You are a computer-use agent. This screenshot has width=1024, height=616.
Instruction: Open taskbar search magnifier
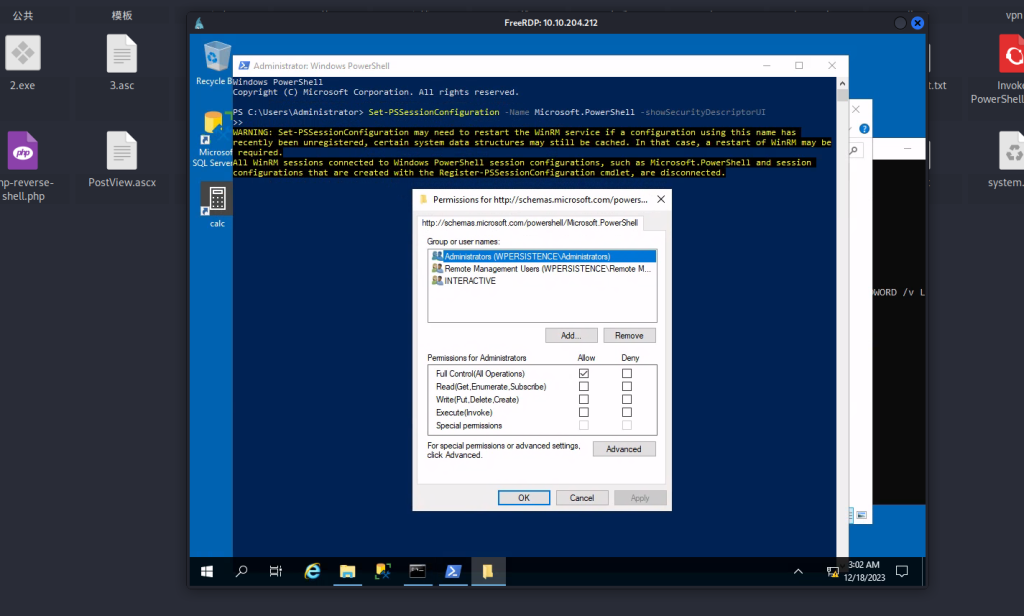pos(242,572)
